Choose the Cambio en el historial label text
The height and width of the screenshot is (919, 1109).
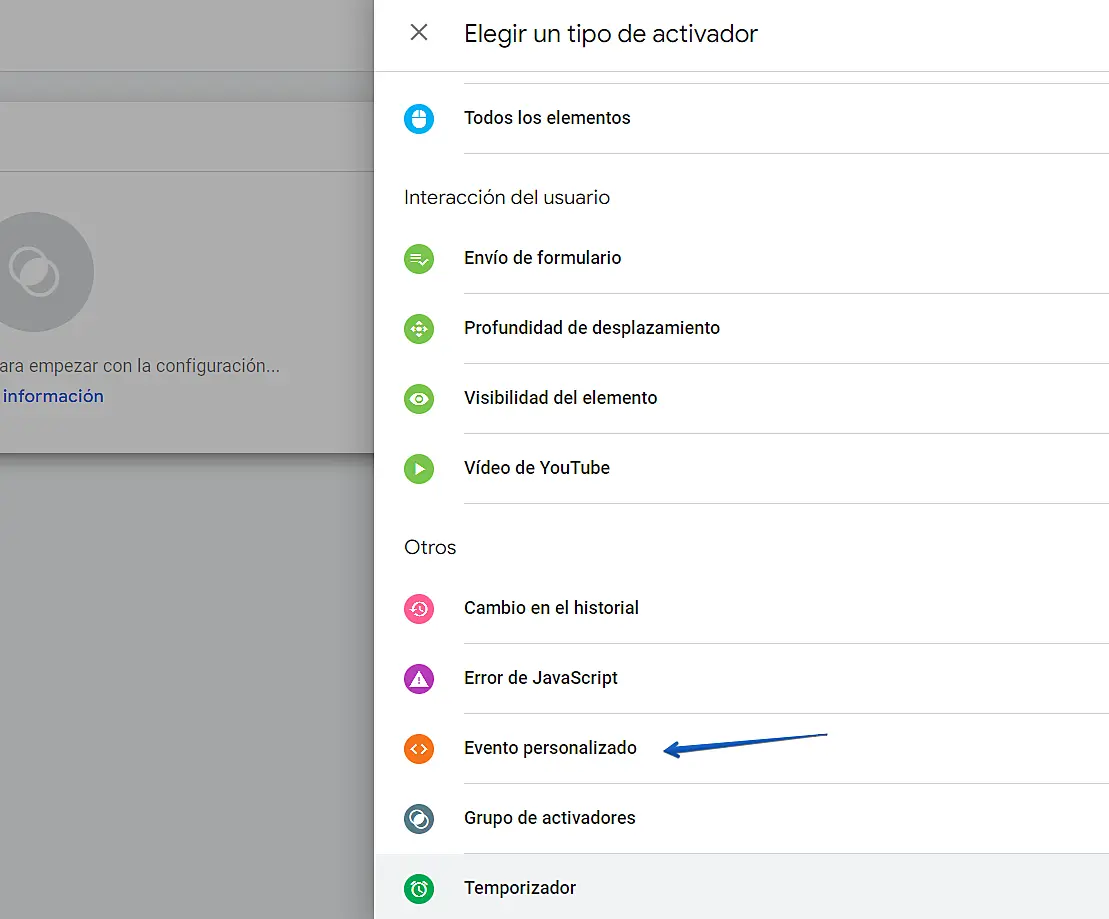(x=551, y=608)
